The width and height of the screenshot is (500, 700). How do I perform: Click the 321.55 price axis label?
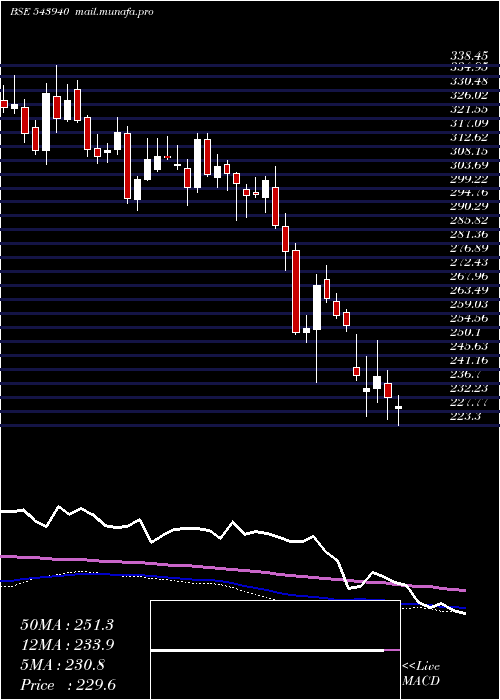468,109
